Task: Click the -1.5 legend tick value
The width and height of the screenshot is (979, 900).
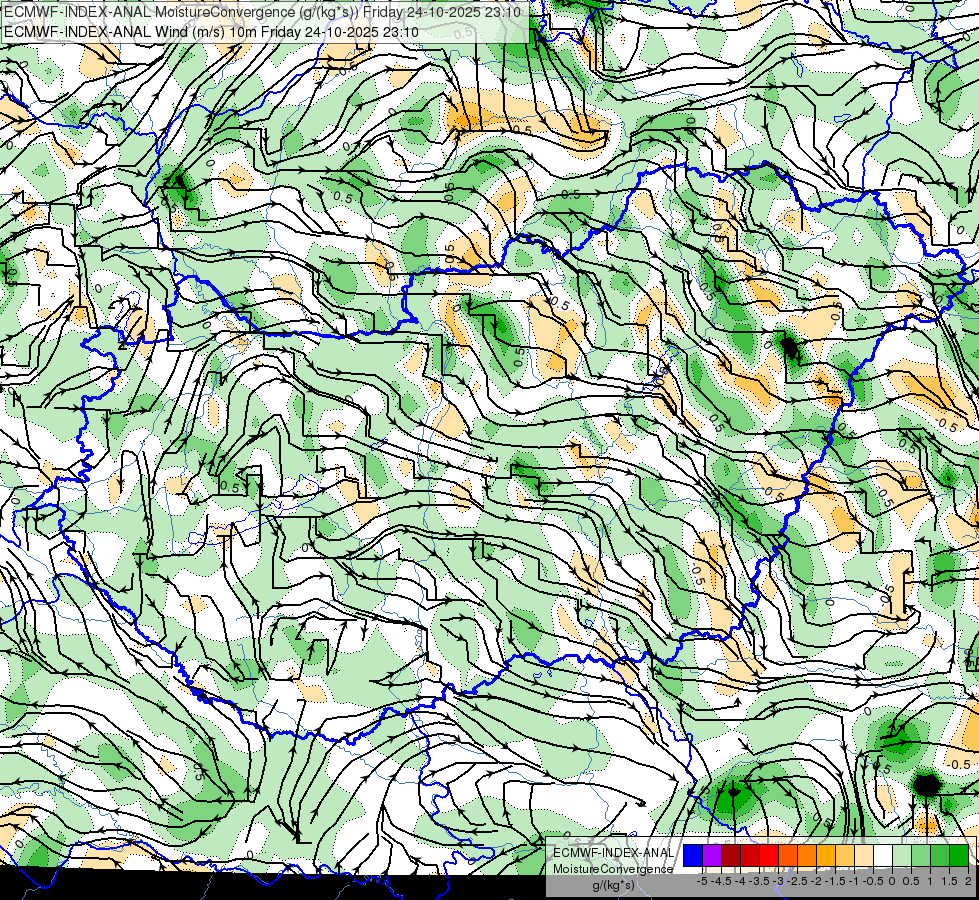Action: 835,881
